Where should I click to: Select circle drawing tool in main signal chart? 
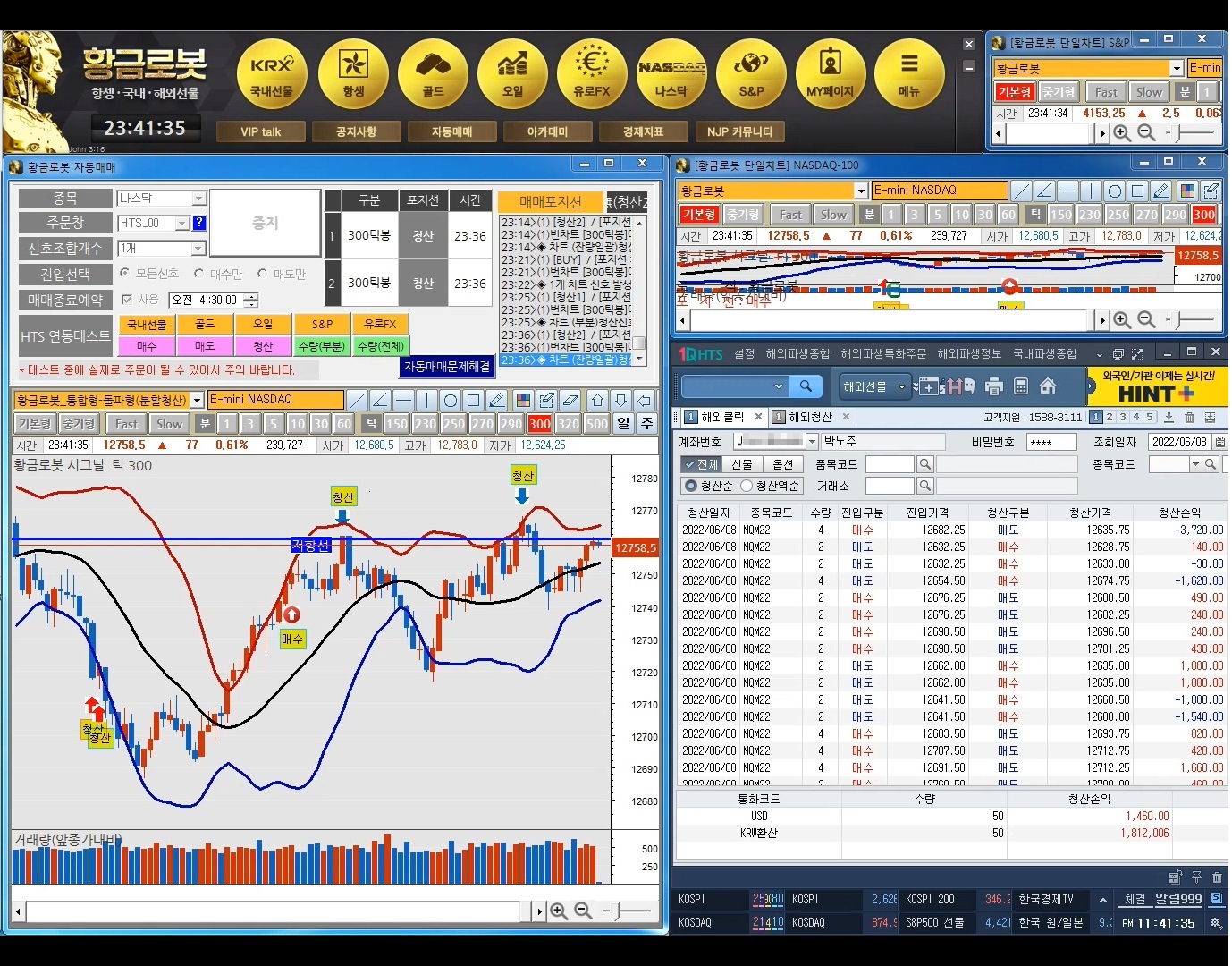(451, 400)
